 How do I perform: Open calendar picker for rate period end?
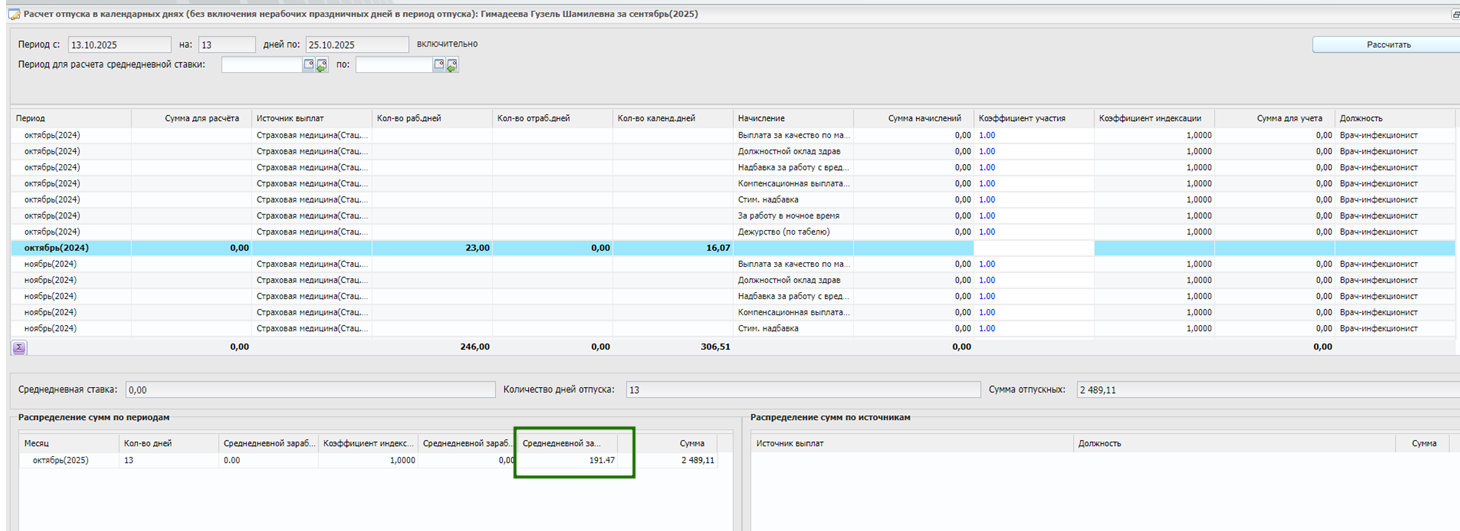pos(439,65)
